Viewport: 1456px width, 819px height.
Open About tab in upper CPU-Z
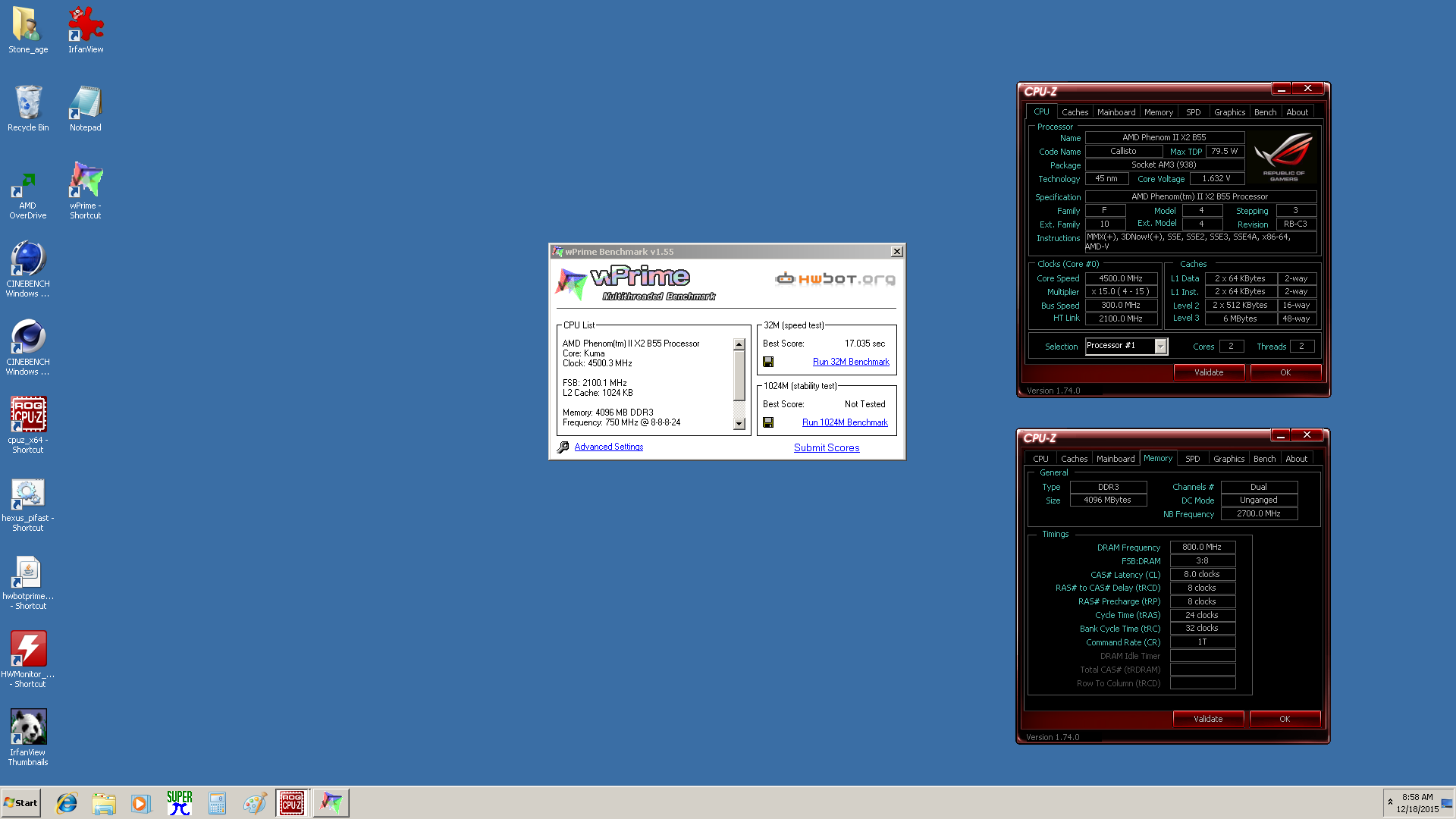[1298, 112]
